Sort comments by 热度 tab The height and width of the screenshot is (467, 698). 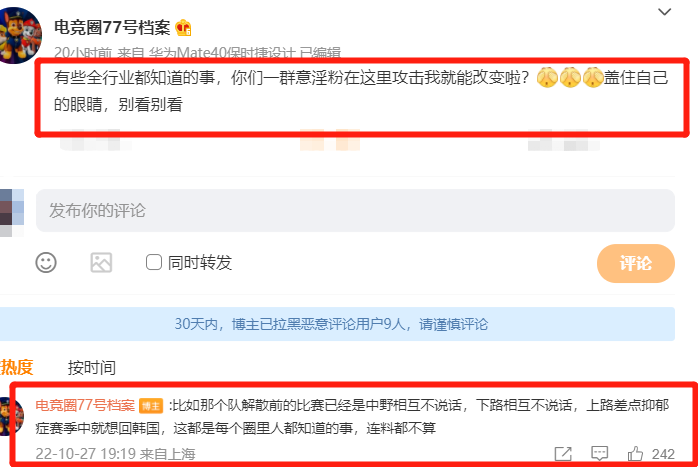click(16, 367)
